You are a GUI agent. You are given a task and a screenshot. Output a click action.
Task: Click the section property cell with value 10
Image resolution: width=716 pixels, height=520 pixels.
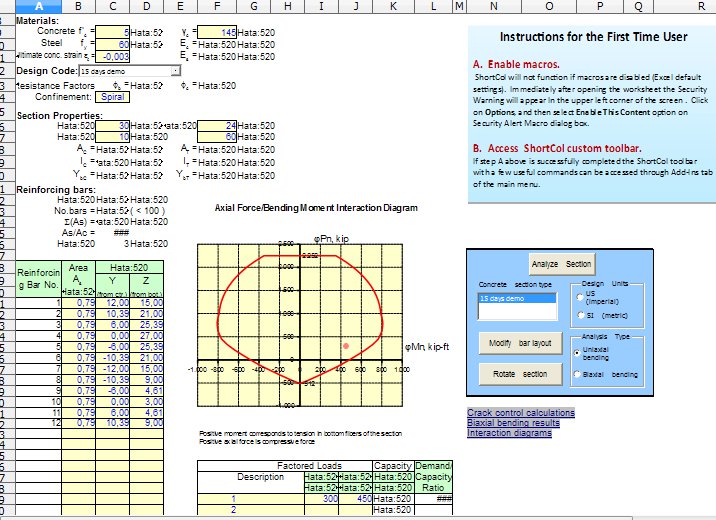tap(113, 137)
